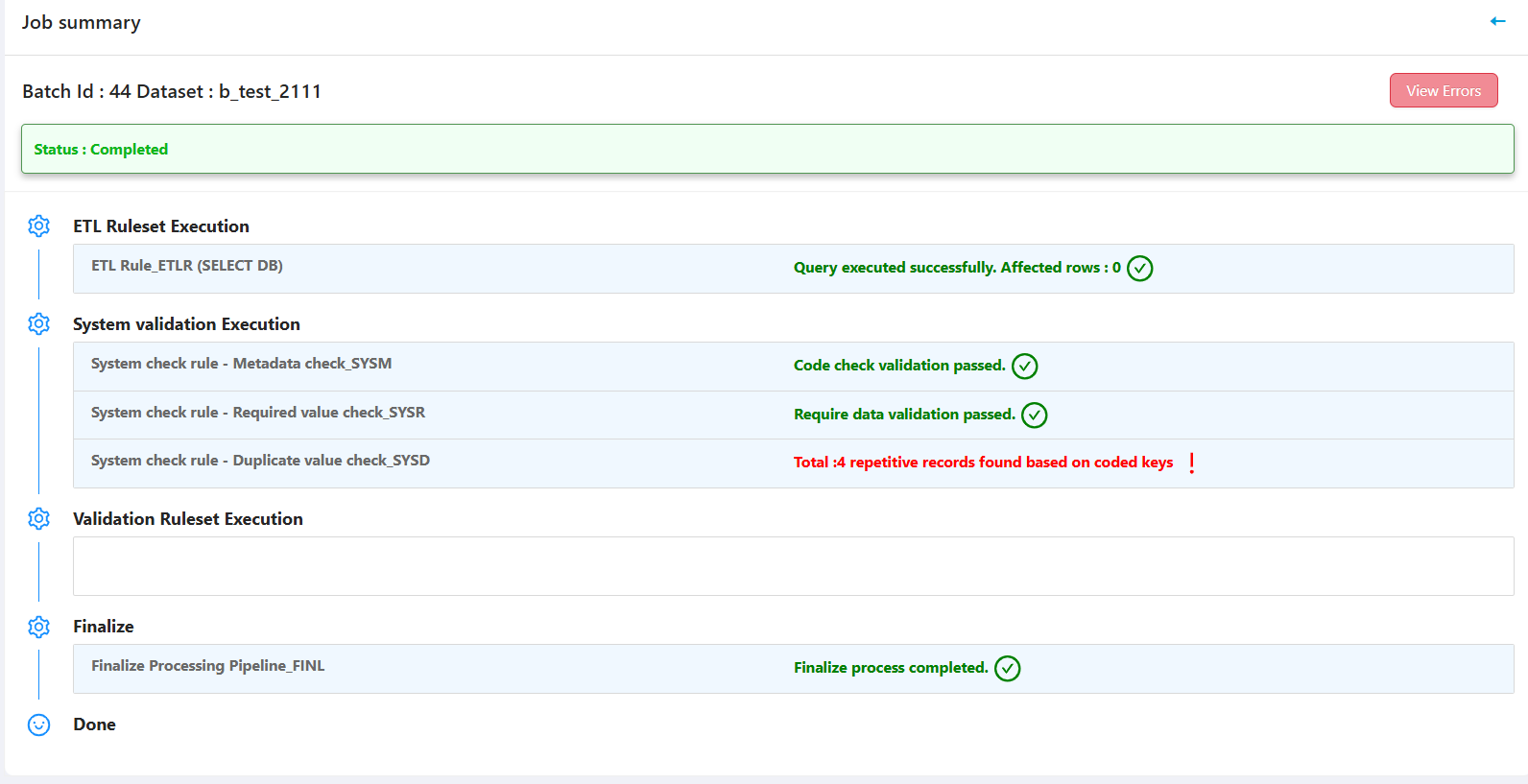1528x784 pixels.
Task: Select the Required value check_SYSR rule row
Action: click(x=257, y=413)
